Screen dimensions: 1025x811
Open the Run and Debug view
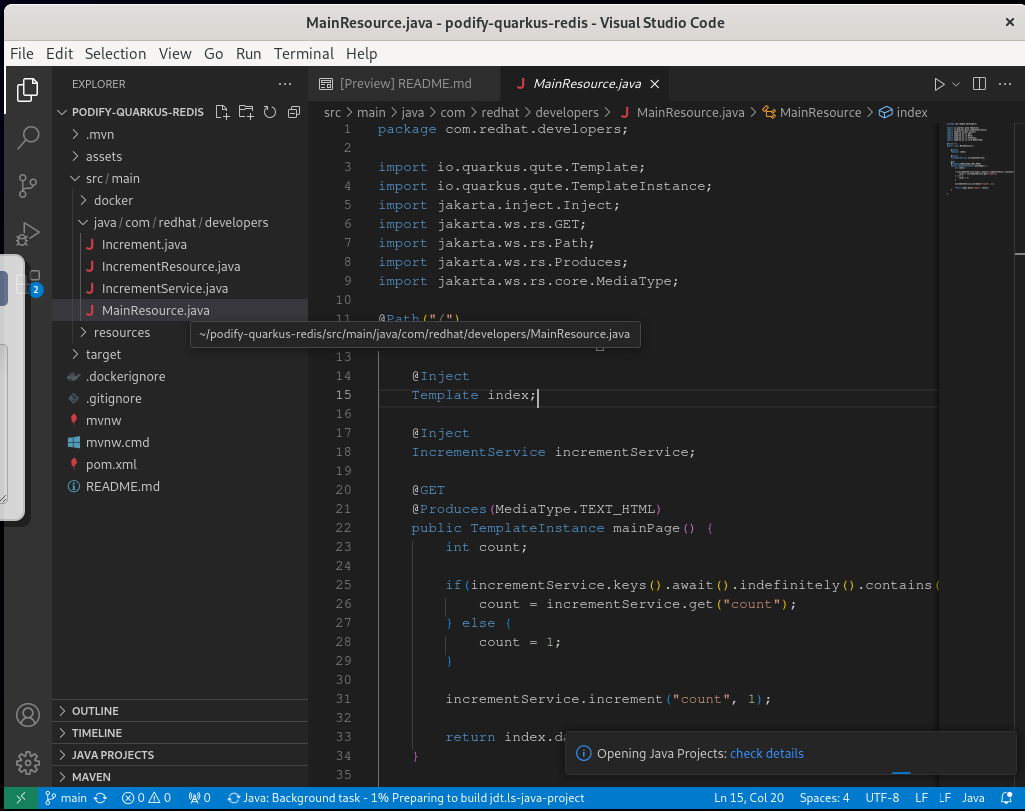27,234
